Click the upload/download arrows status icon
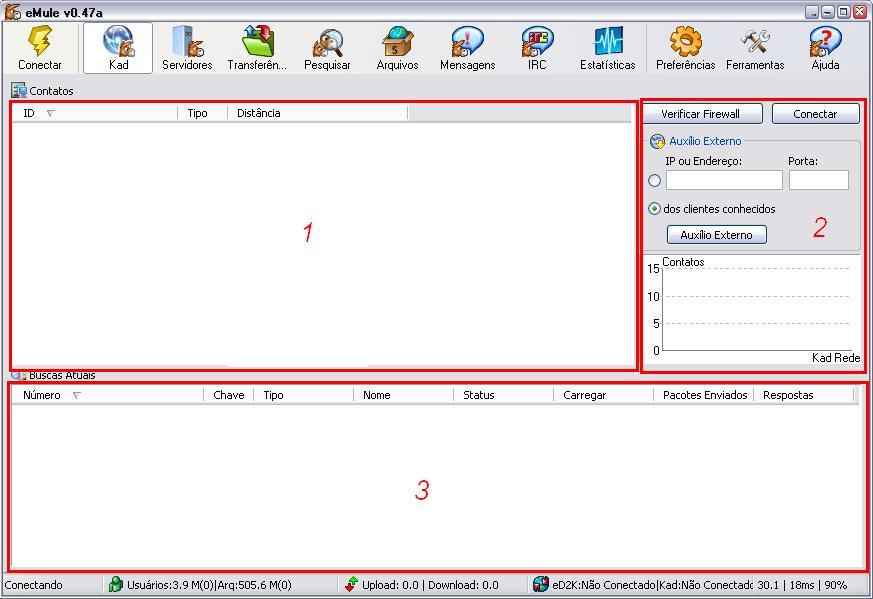The width and height of the screenshot is (873, 599). pyautogui.click(x=351, y=584)
